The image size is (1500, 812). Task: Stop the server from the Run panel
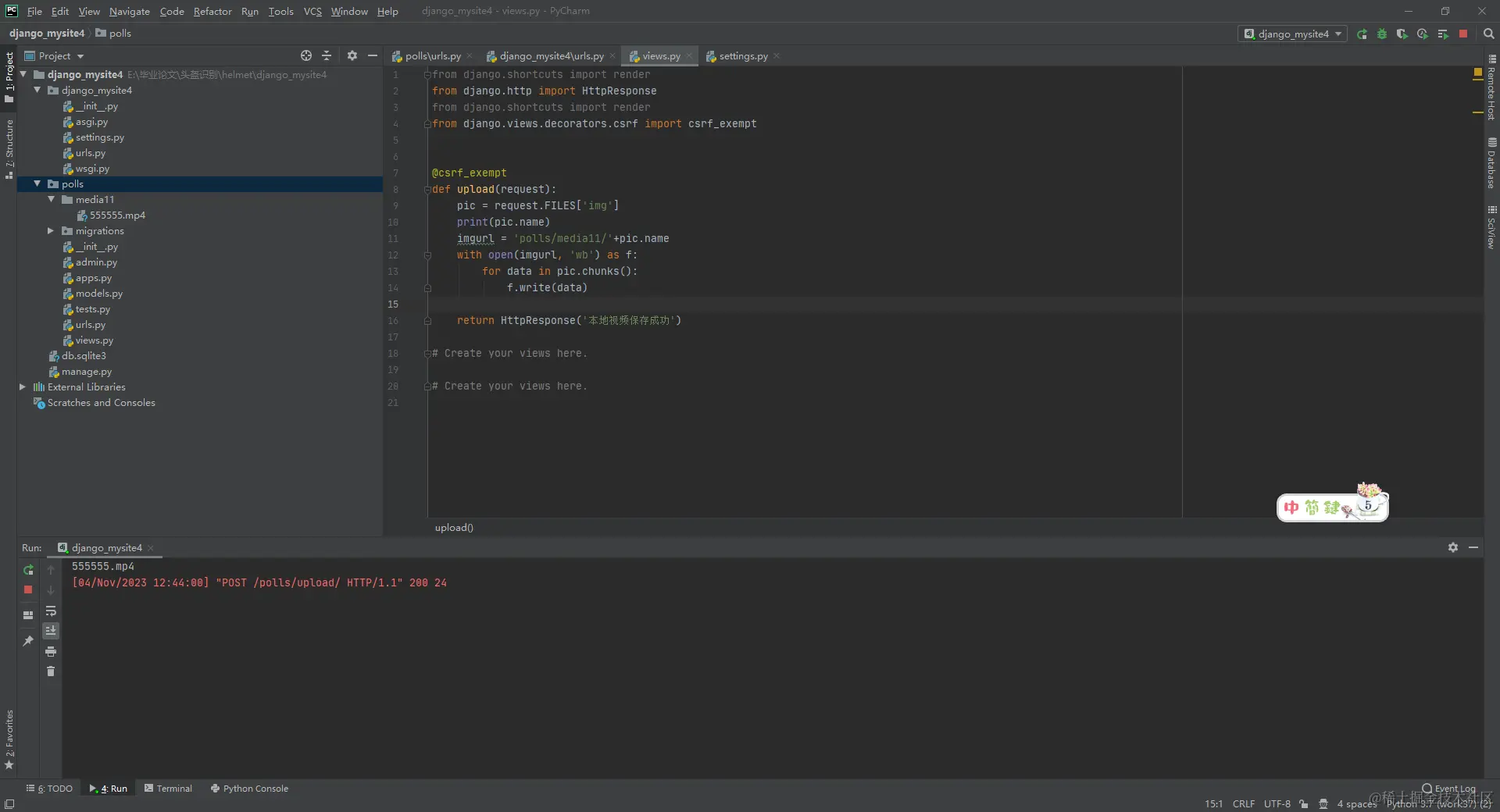28,590
